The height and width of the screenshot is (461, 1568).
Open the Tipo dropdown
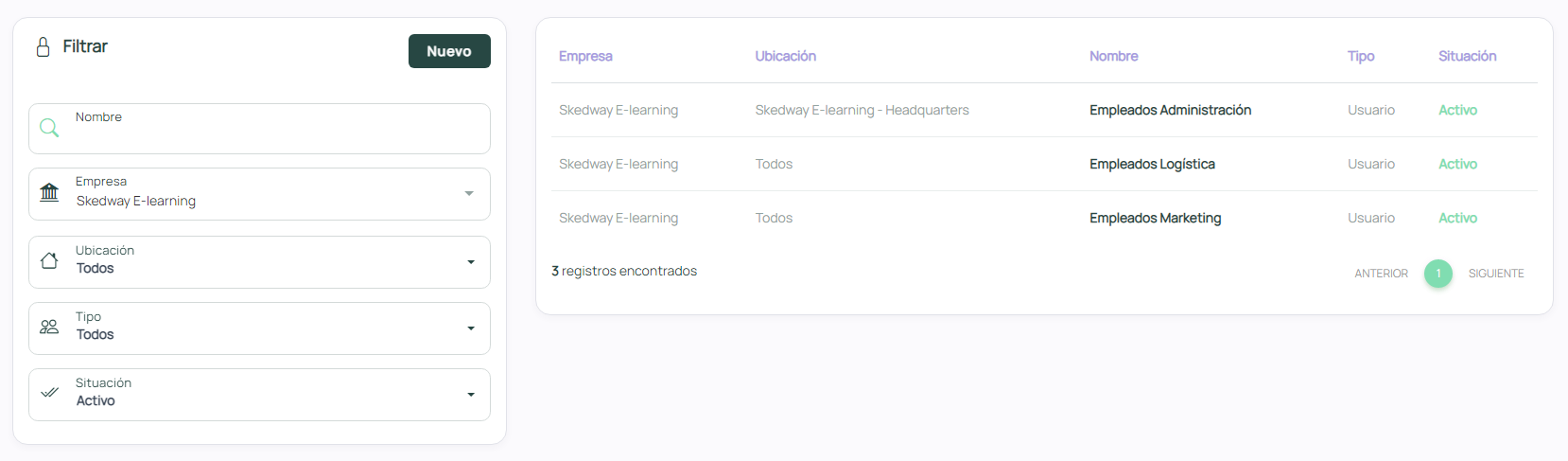click(x=470, y=328)
